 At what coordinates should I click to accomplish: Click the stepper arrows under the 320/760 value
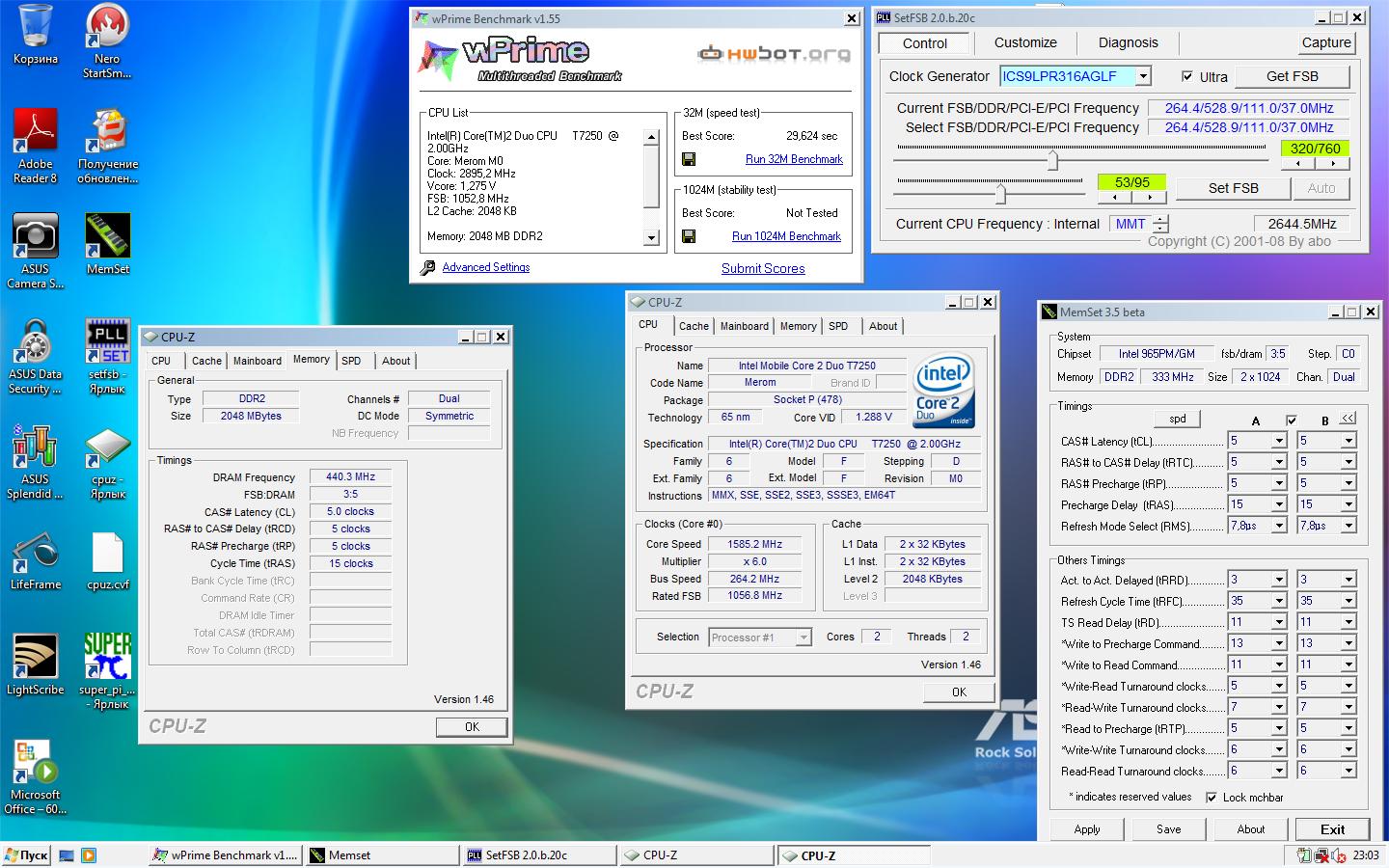pyautogui.click(x=1314, y=165)
